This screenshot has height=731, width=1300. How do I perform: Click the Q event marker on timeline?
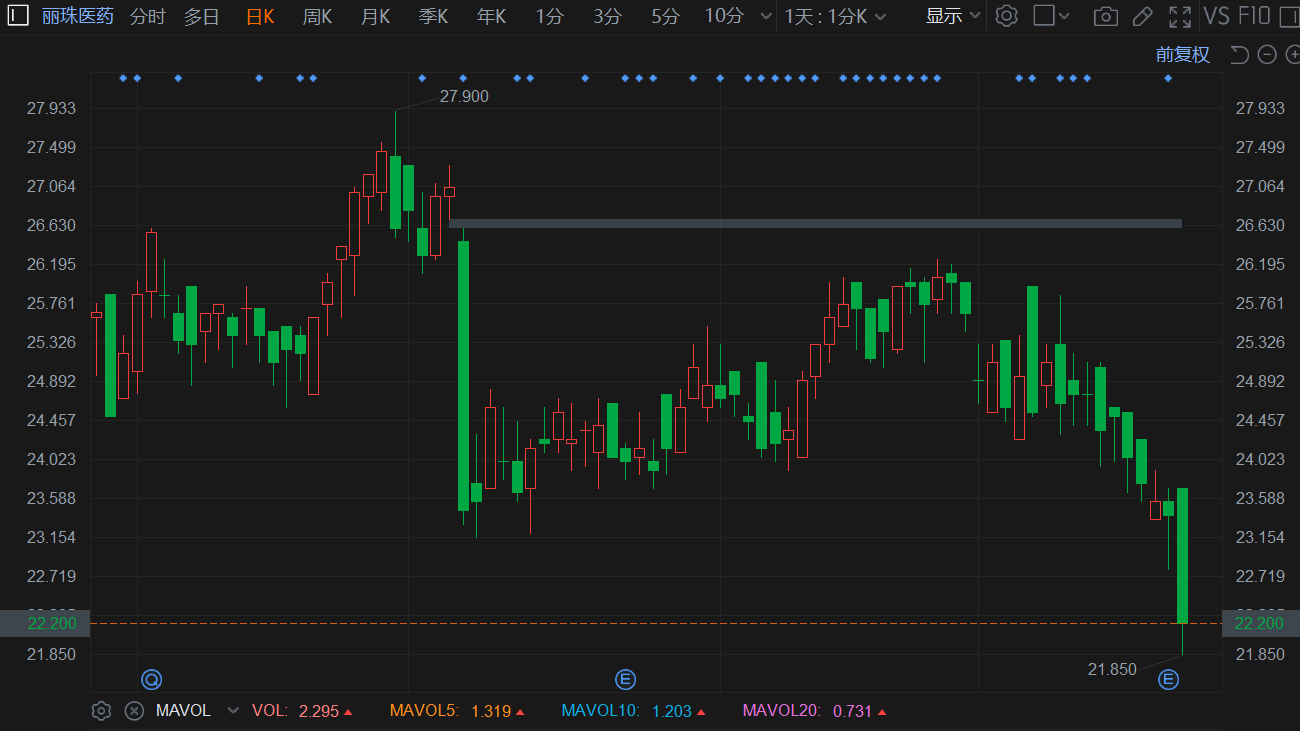click(151, 680)
